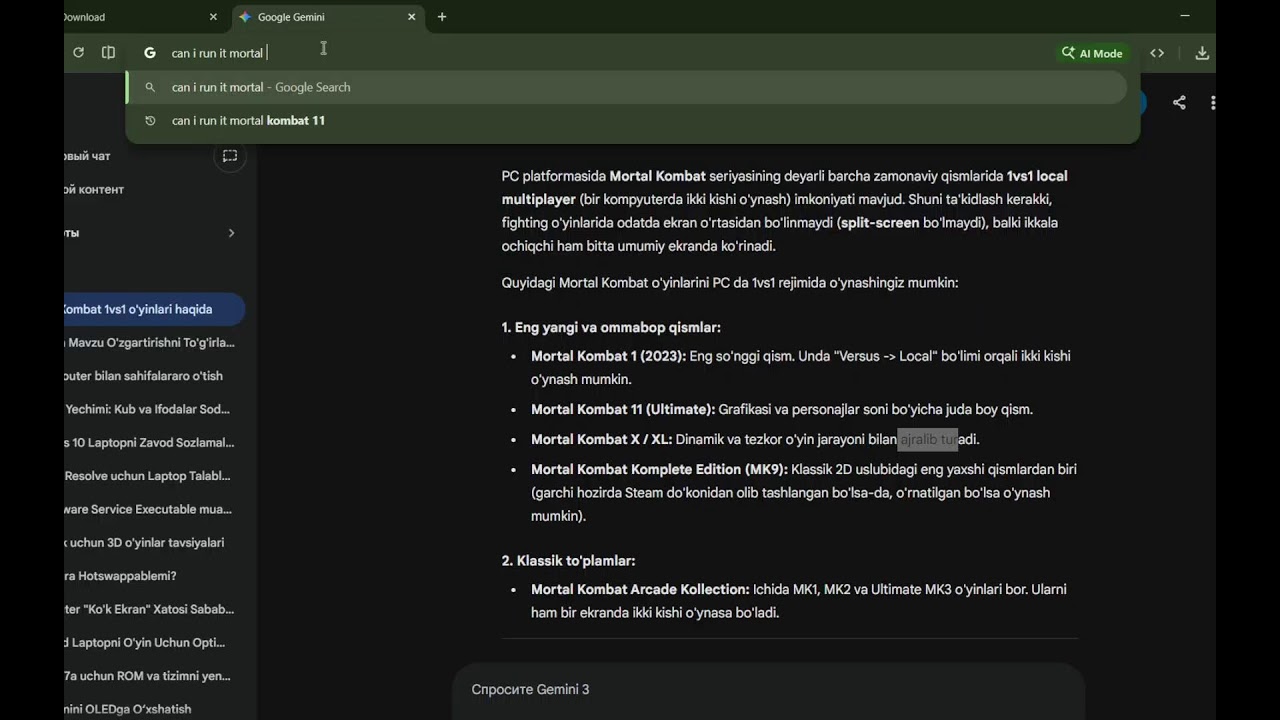Open 'Kombat 1vs1 o'yinlari haqida' chat
The image size is (1280, 720).
point(154,309)
